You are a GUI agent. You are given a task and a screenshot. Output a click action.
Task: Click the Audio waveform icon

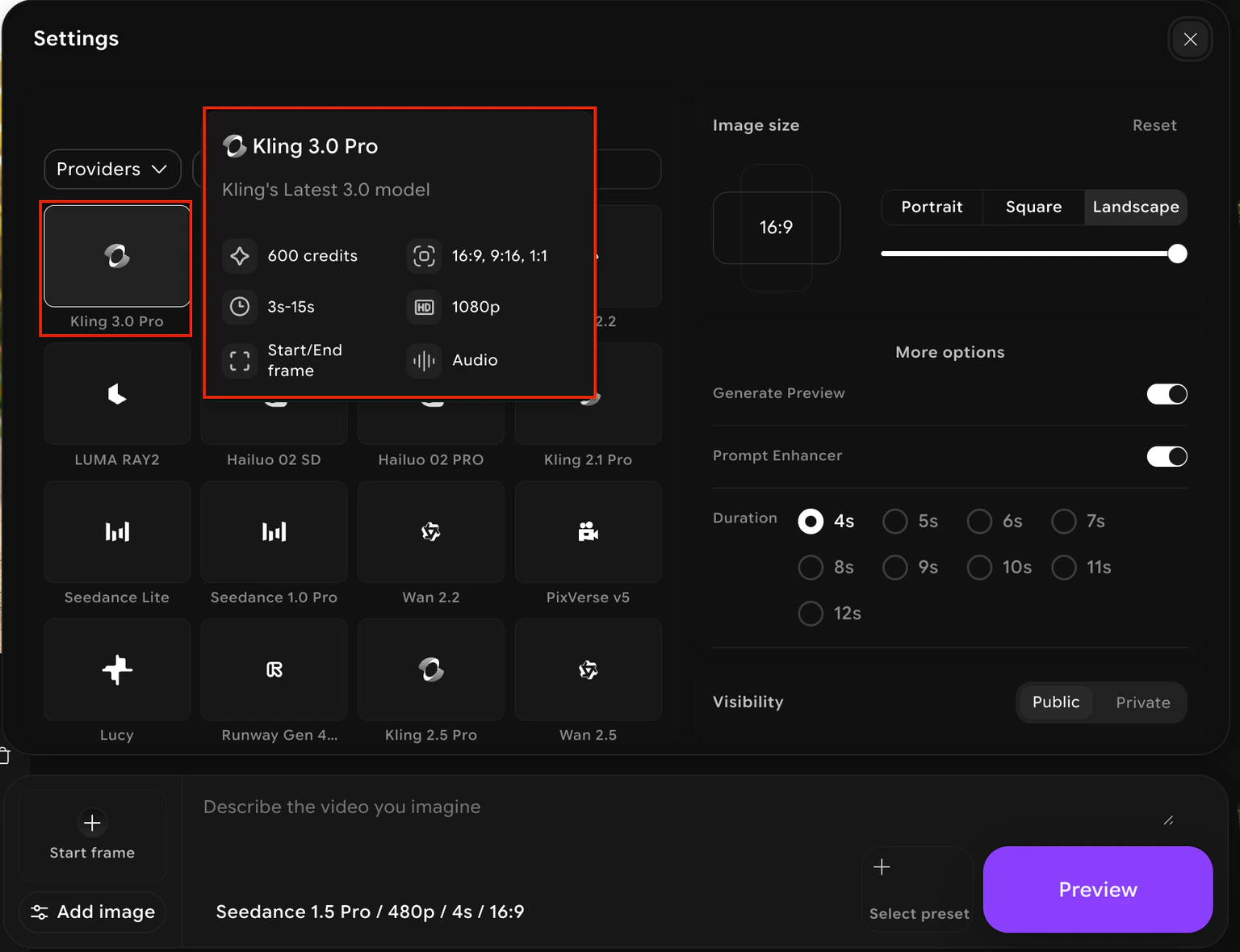(x=425, y=360)
